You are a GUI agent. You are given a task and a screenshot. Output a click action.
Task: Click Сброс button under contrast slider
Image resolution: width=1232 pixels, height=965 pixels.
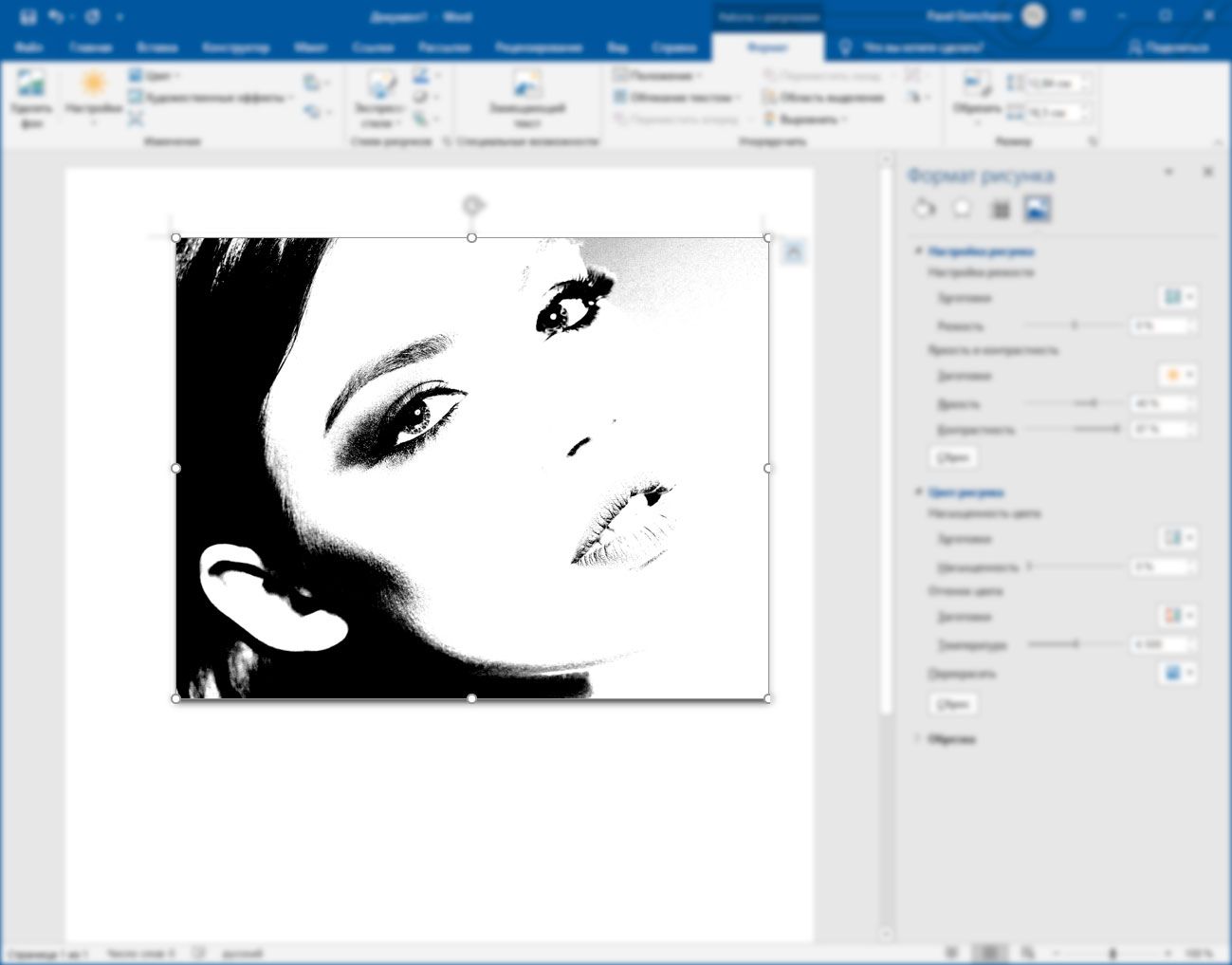(952, 457)
